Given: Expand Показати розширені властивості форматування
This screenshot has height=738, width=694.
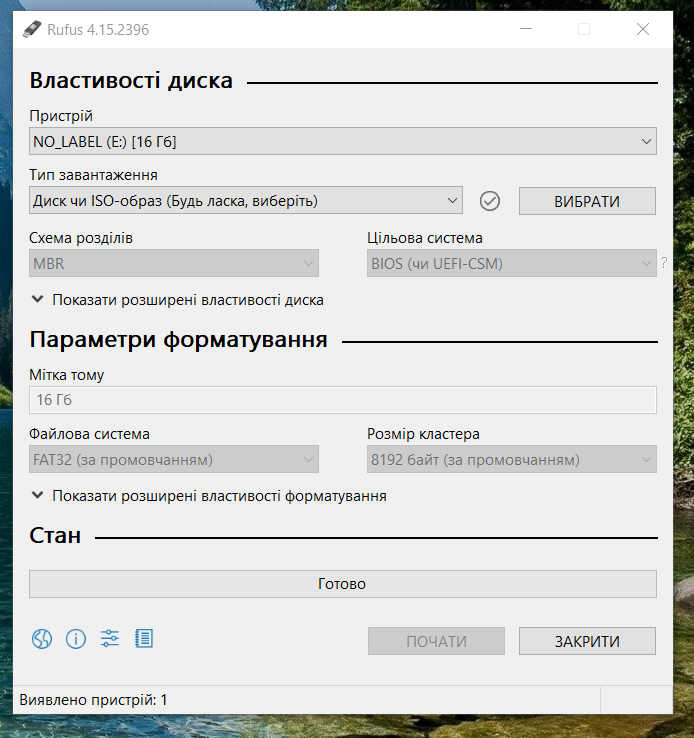Looking at the screenshot, I should tap(208, 496).
